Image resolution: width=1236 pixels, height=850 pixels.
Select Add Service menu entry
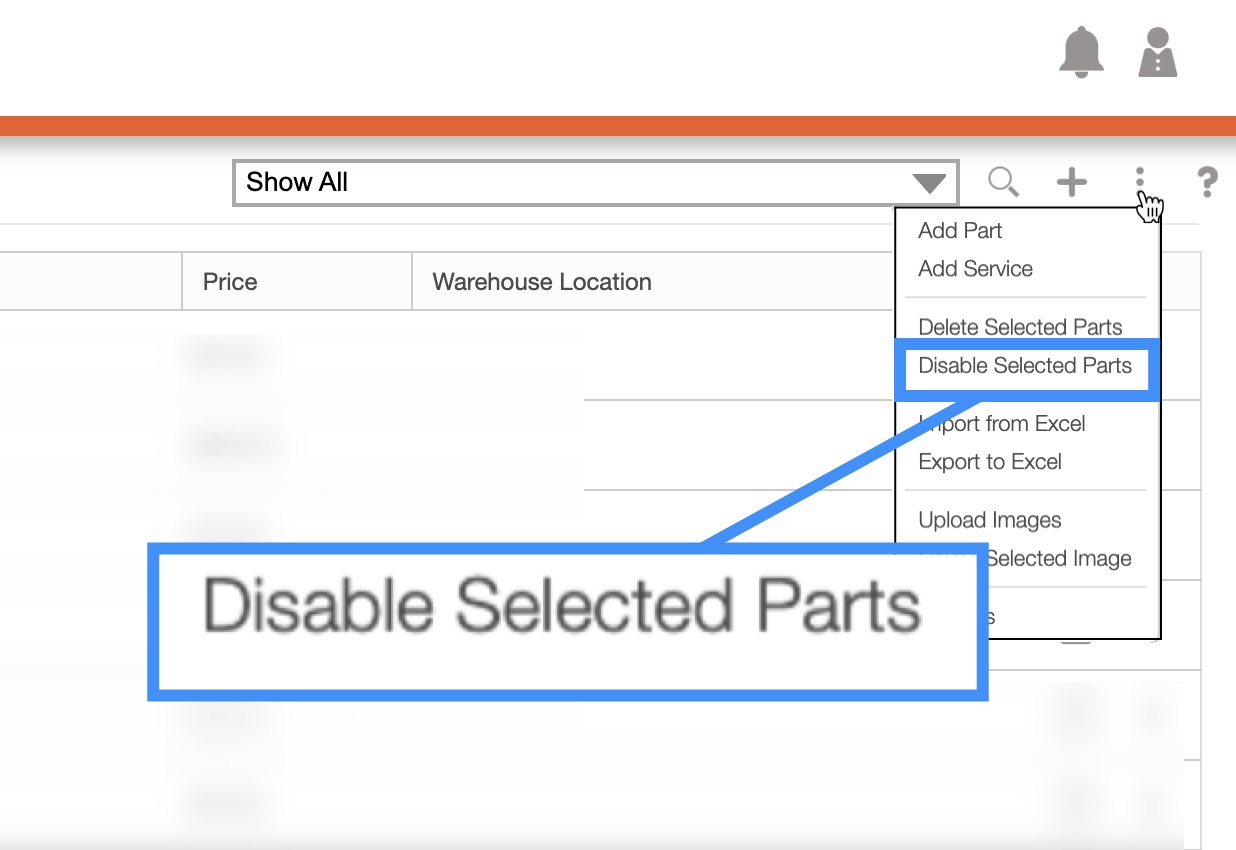975,269
